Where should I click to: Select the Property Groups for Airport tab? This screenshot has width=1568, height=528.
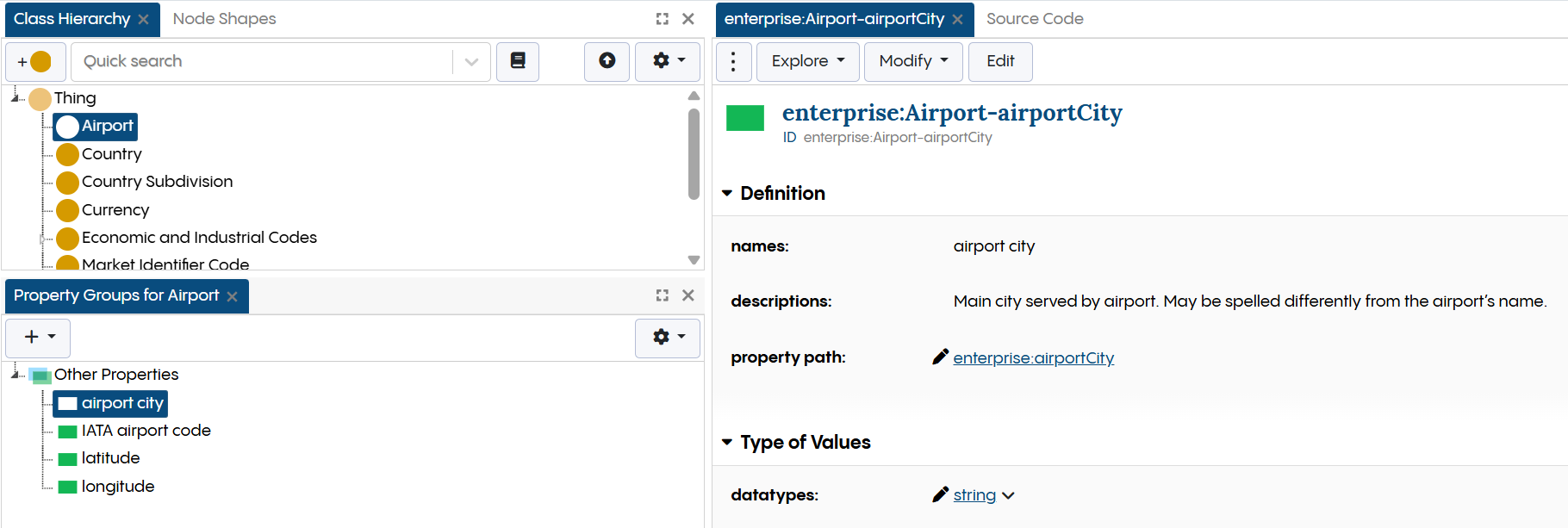click(116, 295)
